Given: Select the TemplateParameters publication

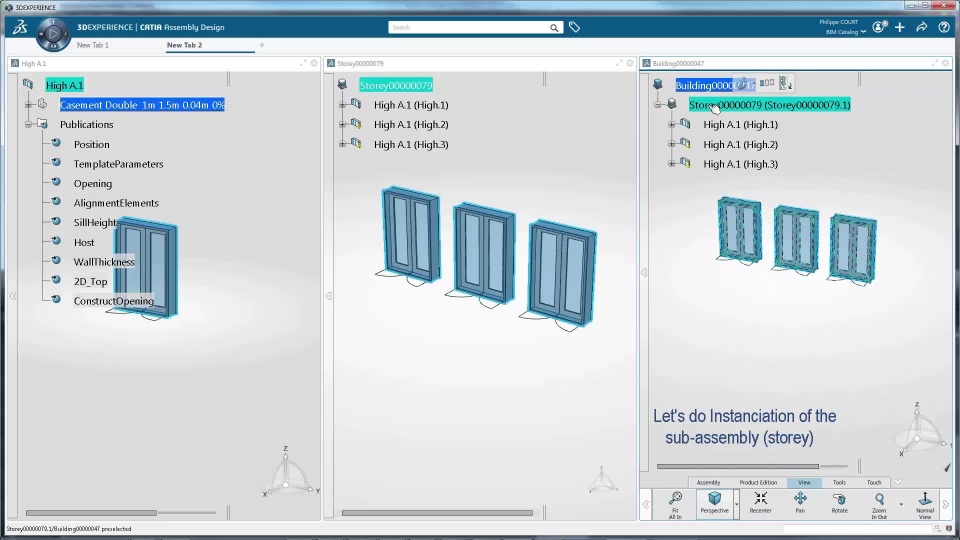Looking at the screenshot, I should [118, 163].
